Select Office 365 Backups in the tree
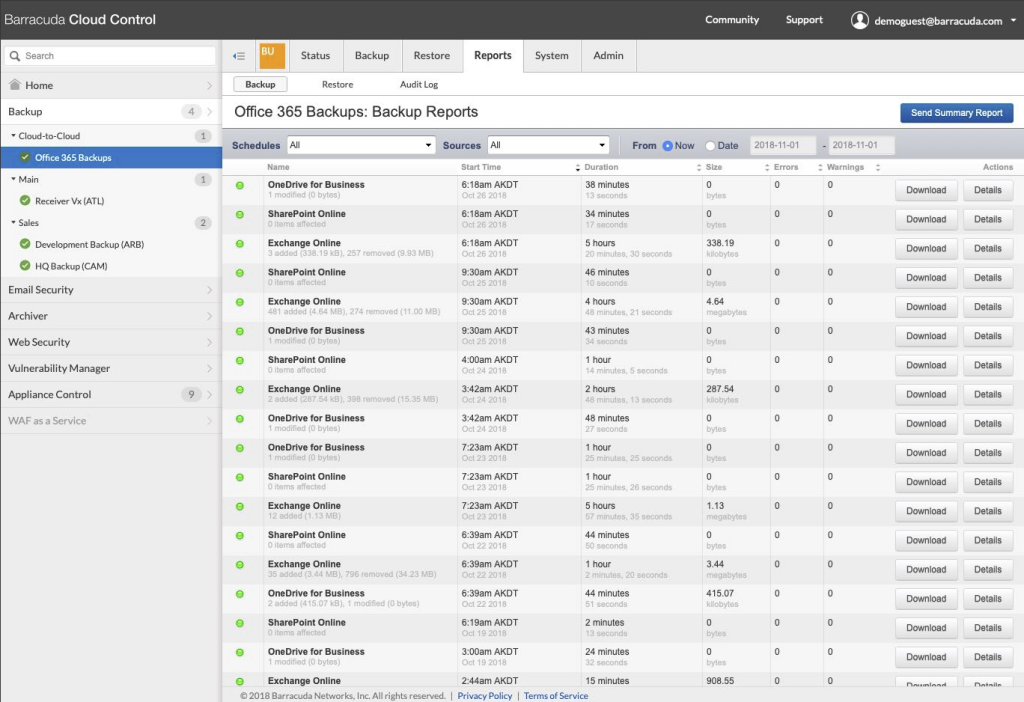The image size is (1024, 702). pyautogui.click(x=111, y=157)
